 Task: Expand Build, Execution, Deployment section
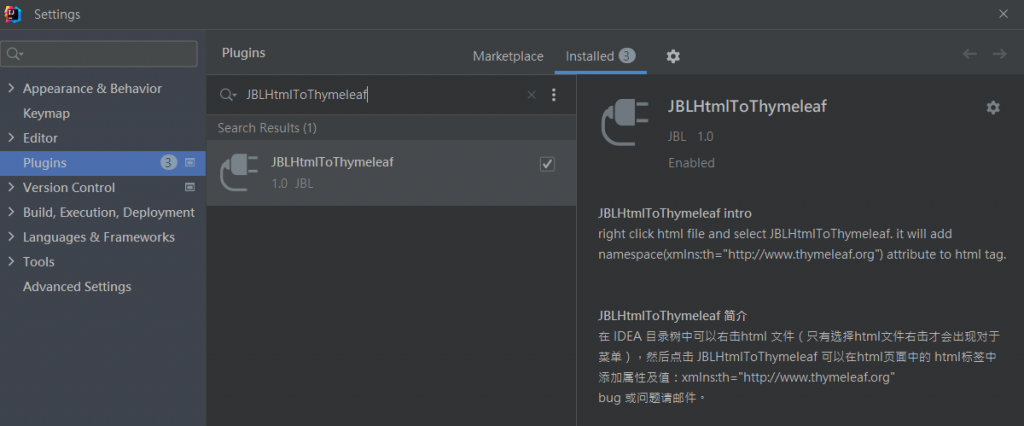(x=10, y=212)
